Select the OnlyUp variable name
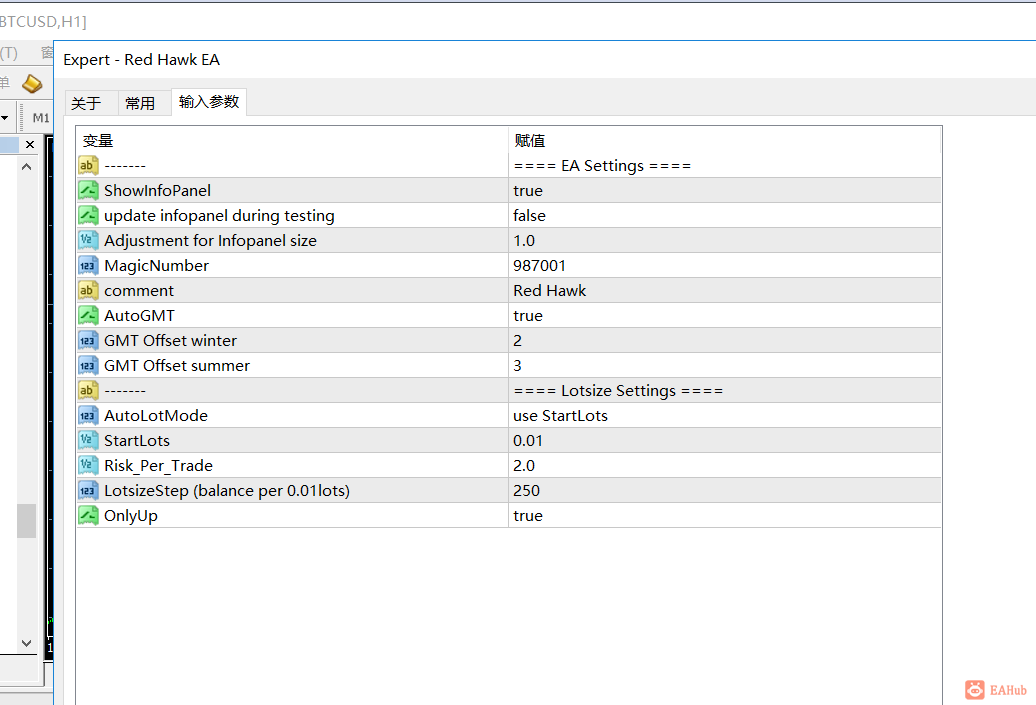This screenshot has width=1036, height=705. tap(131, 516)
